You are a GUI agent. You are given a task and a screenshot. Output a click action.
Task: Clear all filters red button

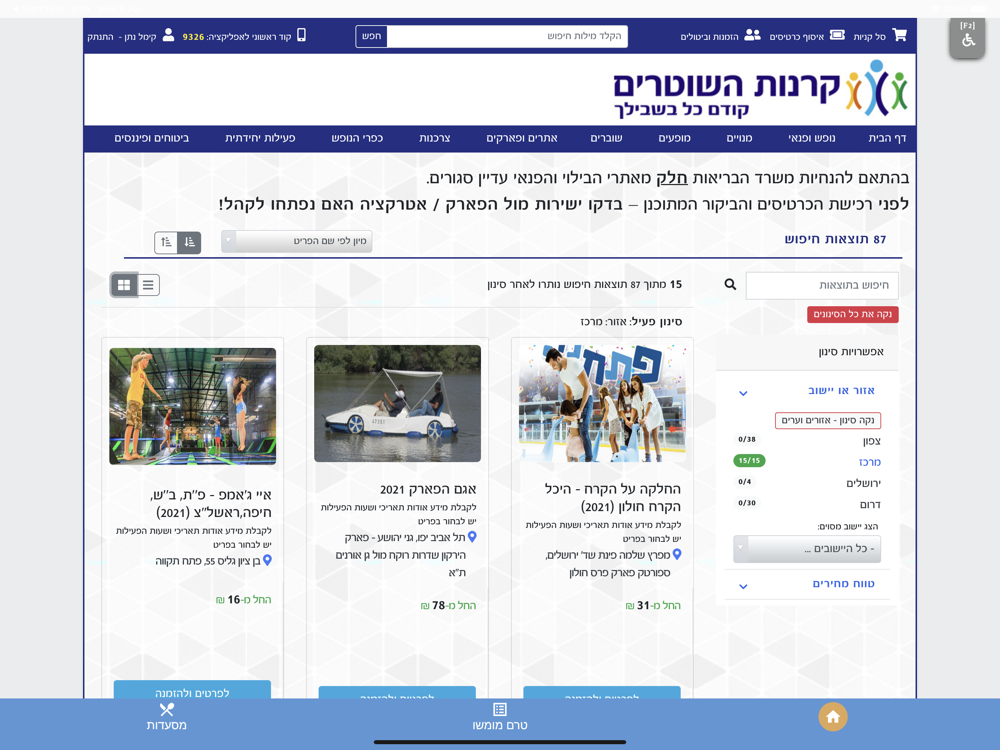click(853, 314)
